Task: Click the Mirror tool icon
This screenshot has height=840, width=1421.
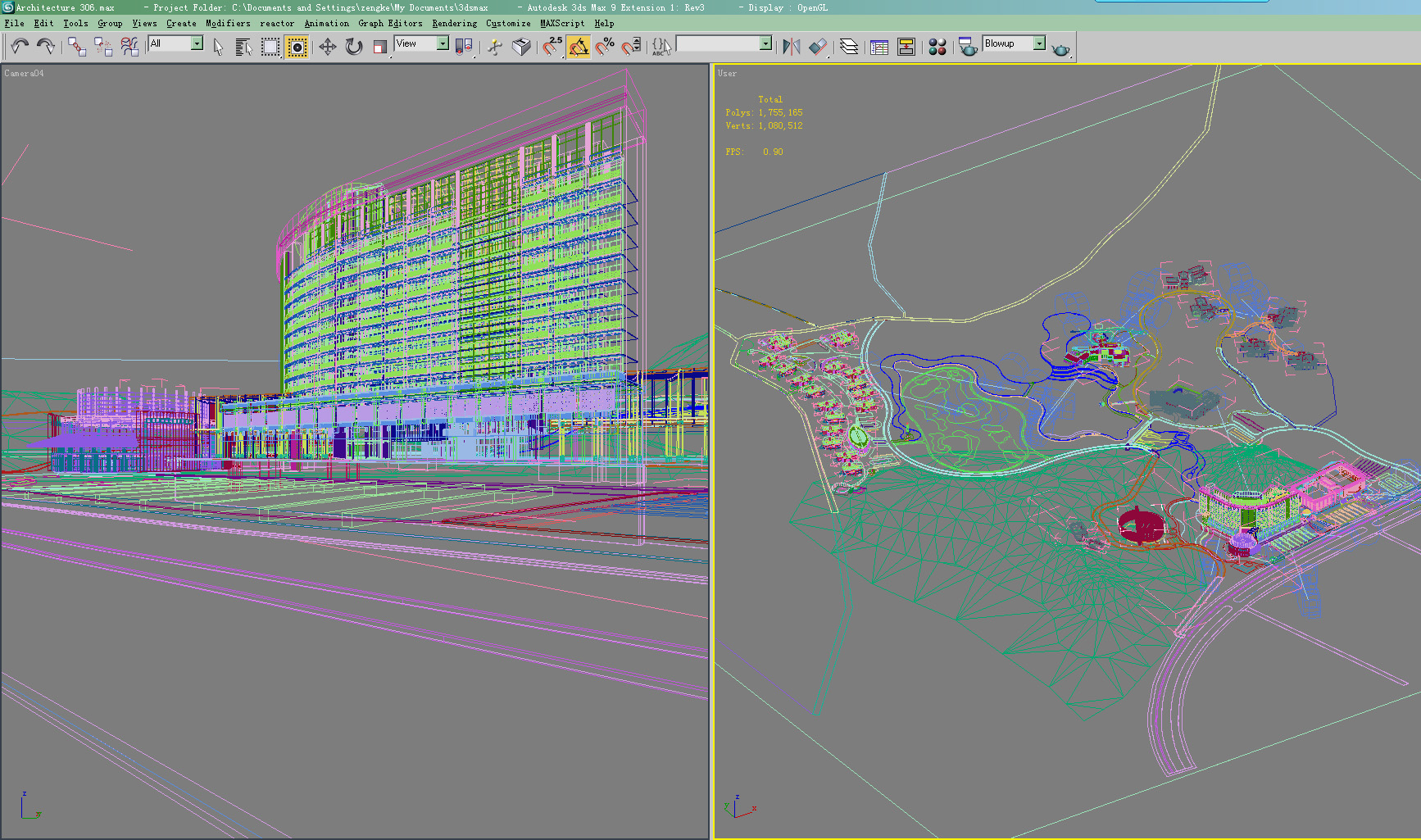Action: pos(791,47)
